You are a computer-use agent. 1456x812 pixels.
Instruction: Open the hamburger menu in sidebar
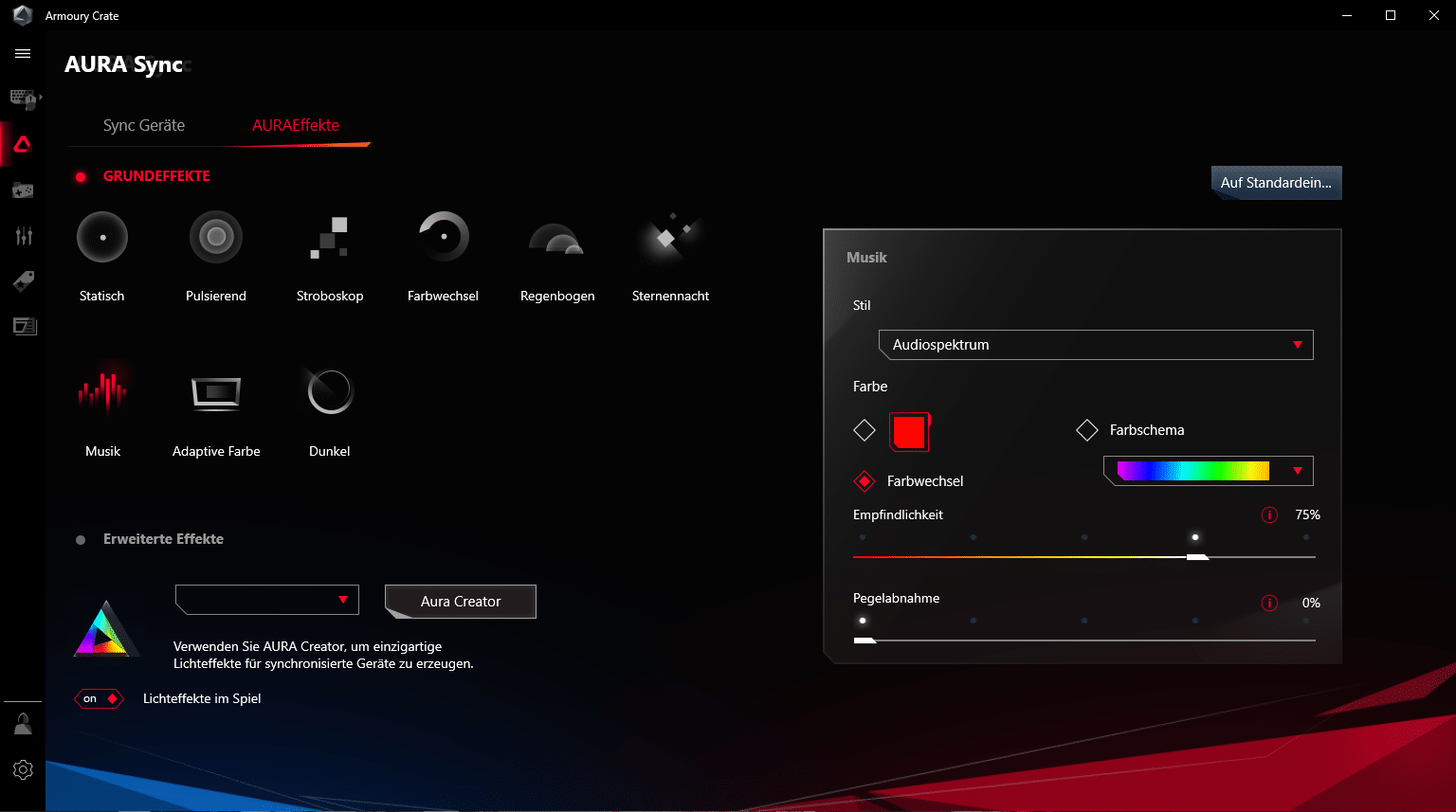(23, 54)
